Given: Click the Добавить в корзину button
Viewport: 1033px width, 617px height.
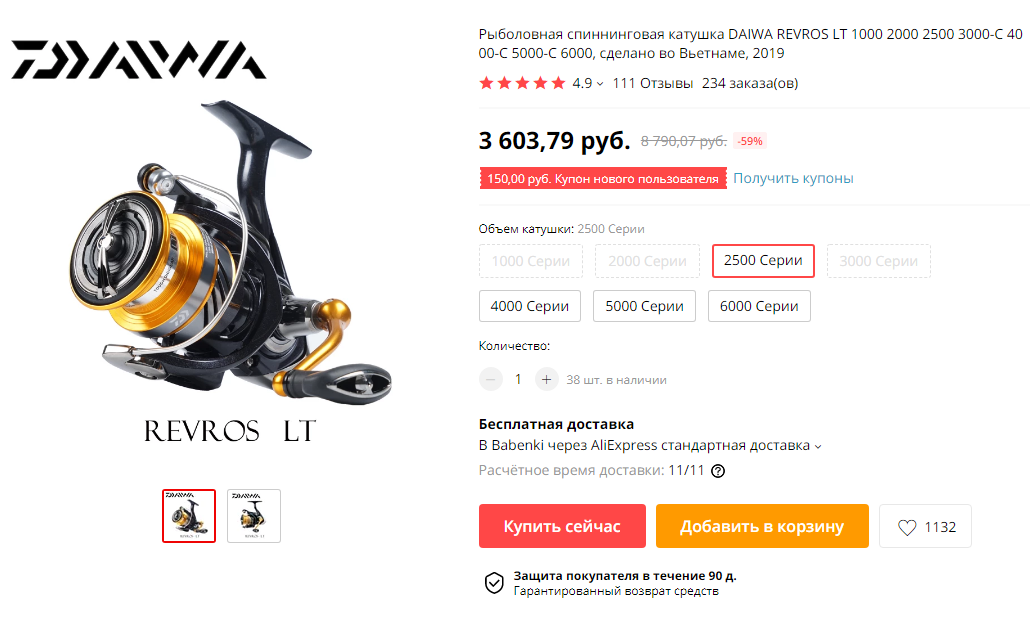Looking at the screenshot, I should click(x=762, y=526).
